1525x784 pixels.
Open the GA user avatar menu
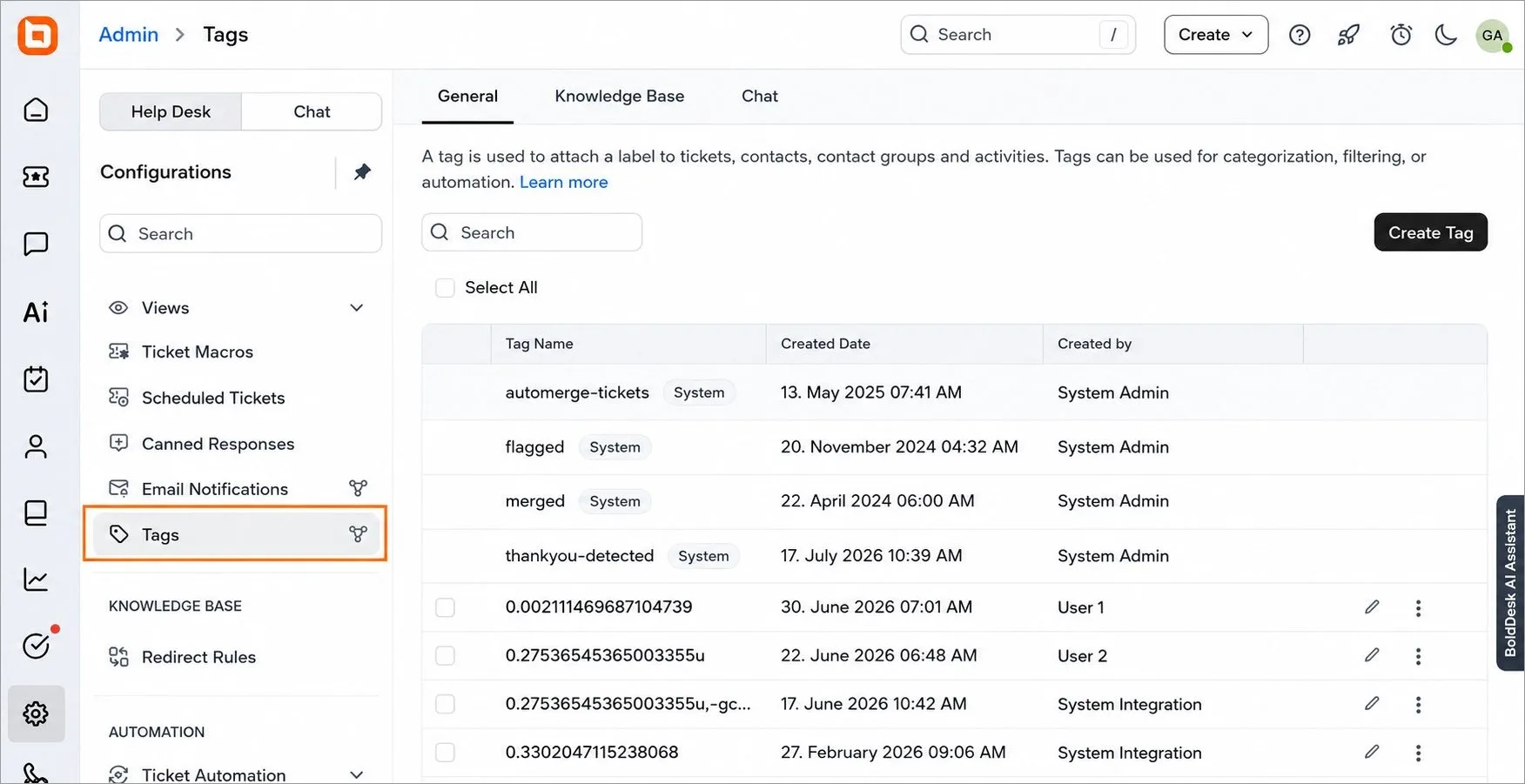pyautogui.click(x=1493, y=36)
